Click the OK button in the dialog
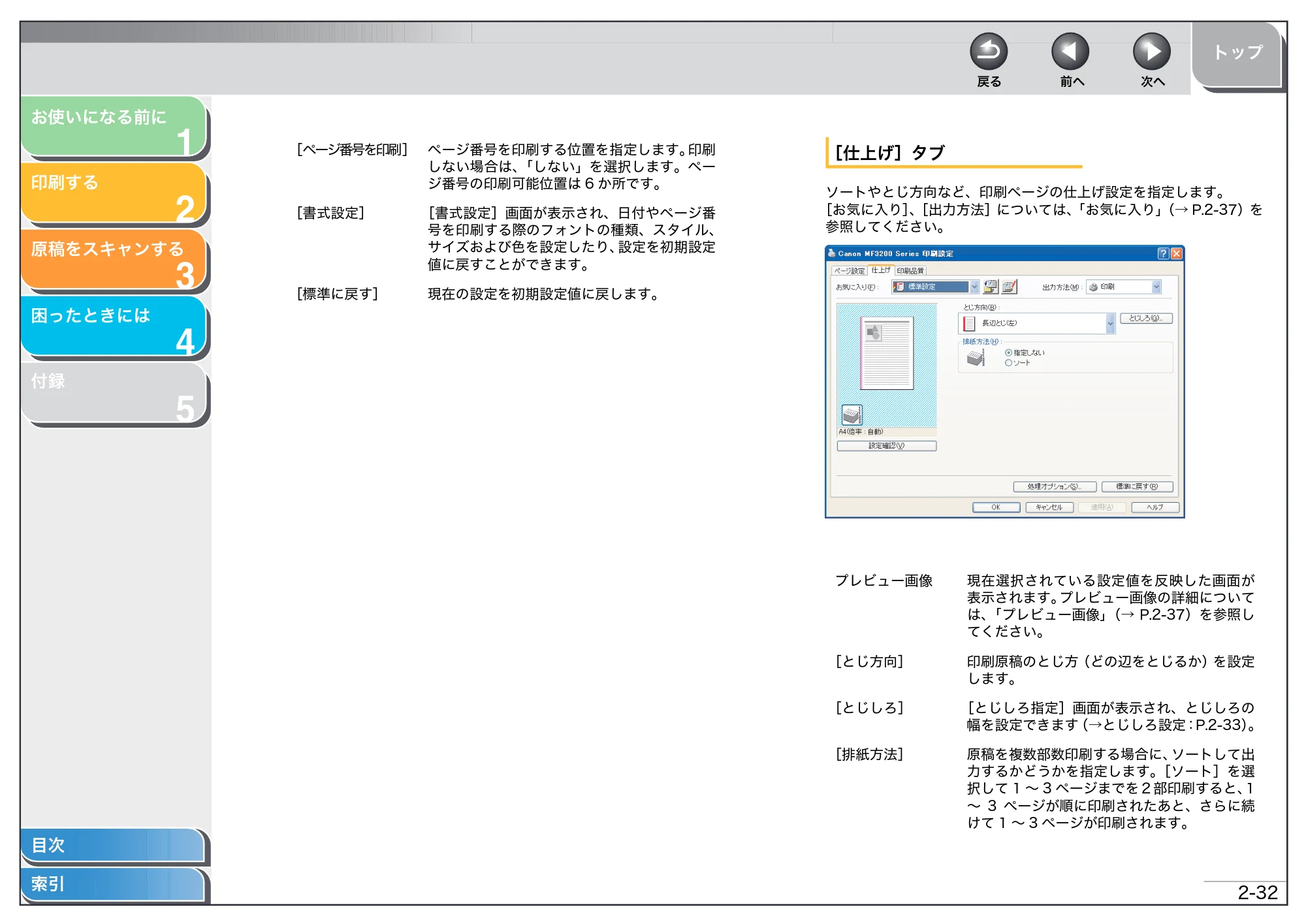This screenshot has height=924, width=1306. (x=996, y=507)
